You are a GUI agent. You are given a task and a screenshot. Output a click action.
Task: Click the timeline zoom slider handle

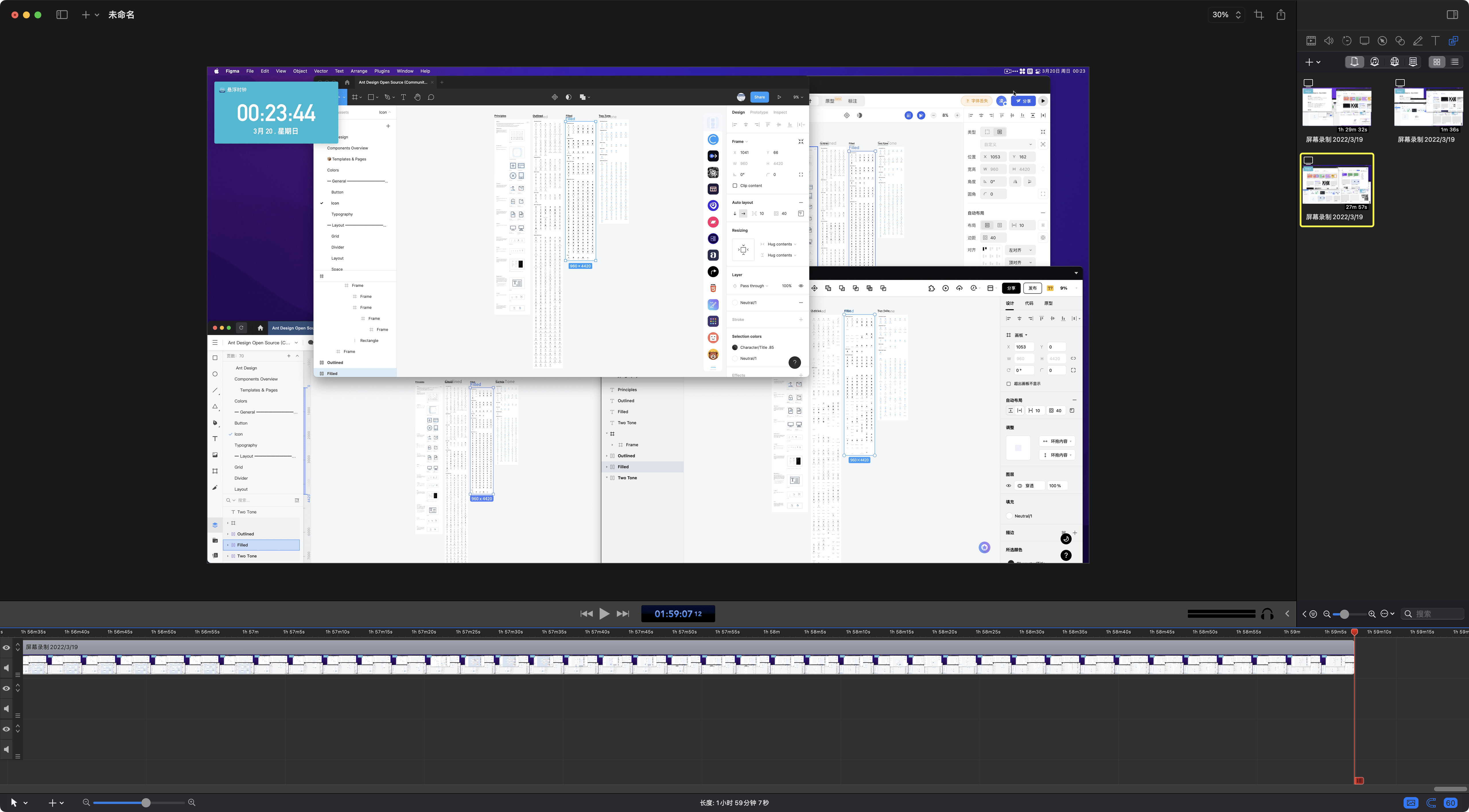146,802
